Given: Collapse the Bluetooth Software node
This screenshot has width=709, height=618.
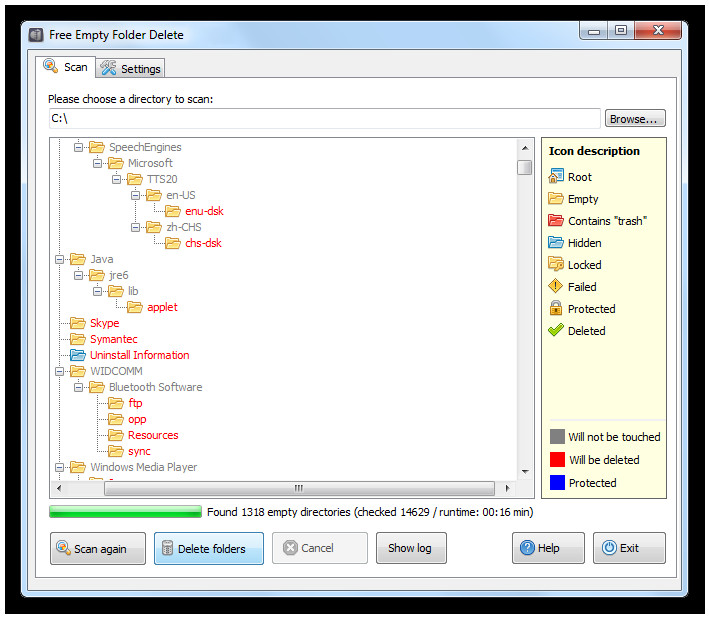Looking at the screenshot, I should point(78,387).
